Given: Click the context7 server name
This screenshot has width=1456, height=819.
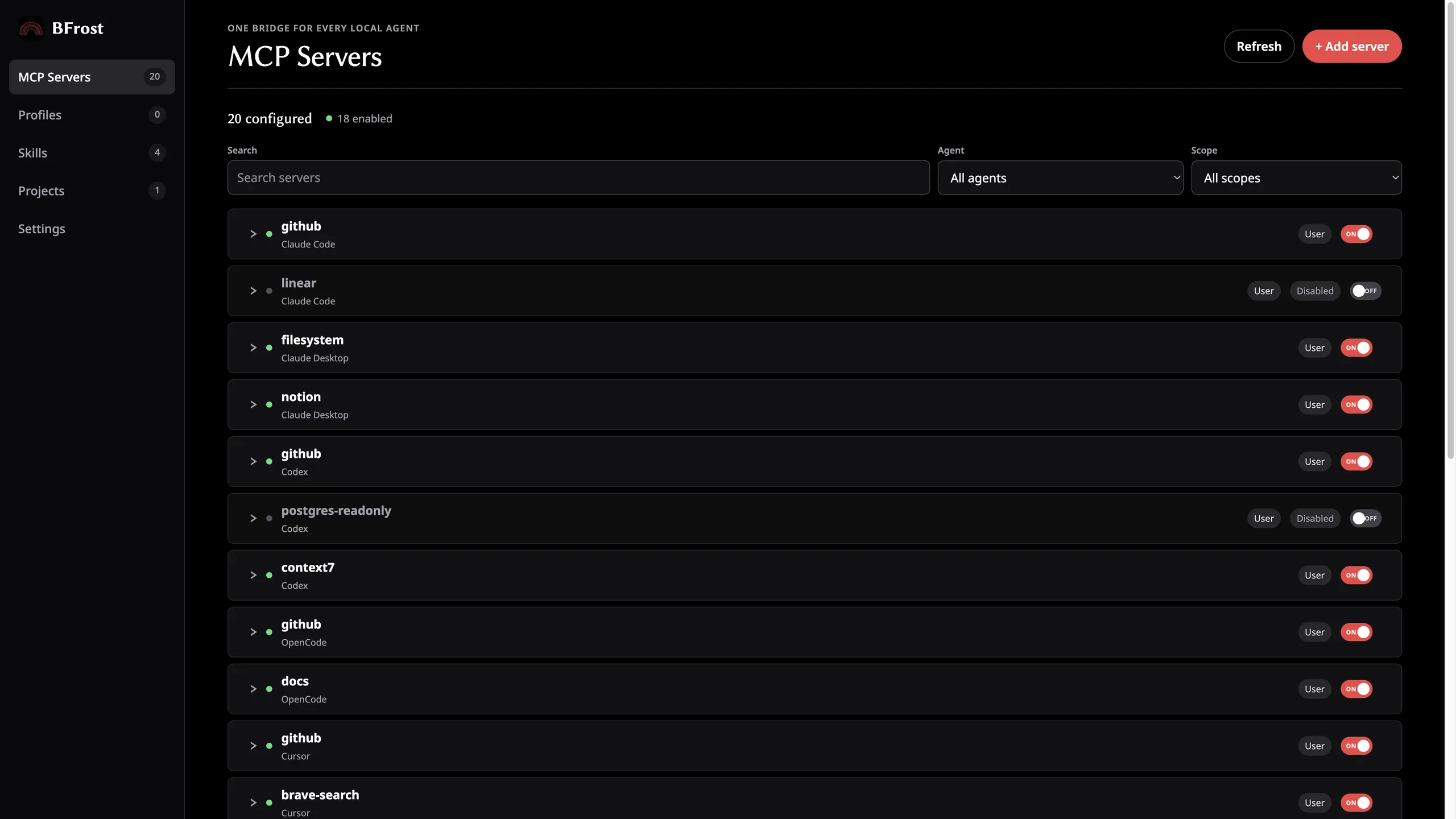Looking at the screenshot, I should tap(308, 568).
